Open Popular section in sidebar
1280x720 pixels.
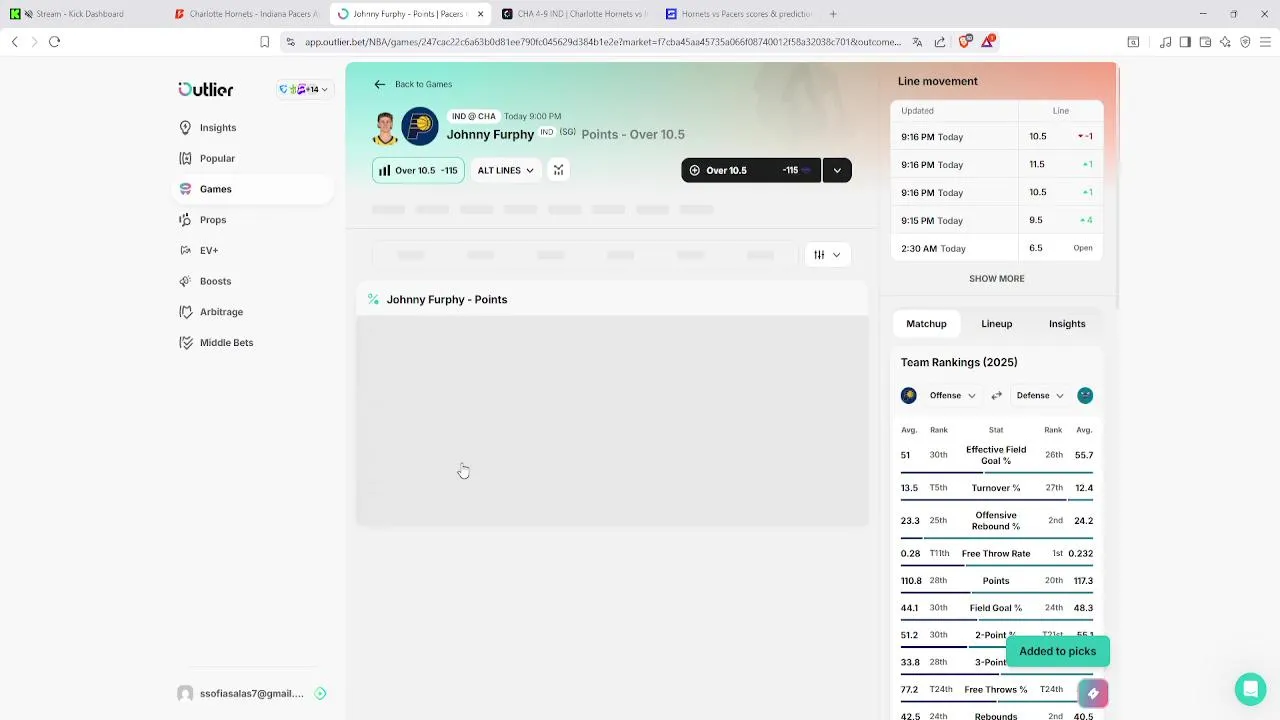pos(217,158)
